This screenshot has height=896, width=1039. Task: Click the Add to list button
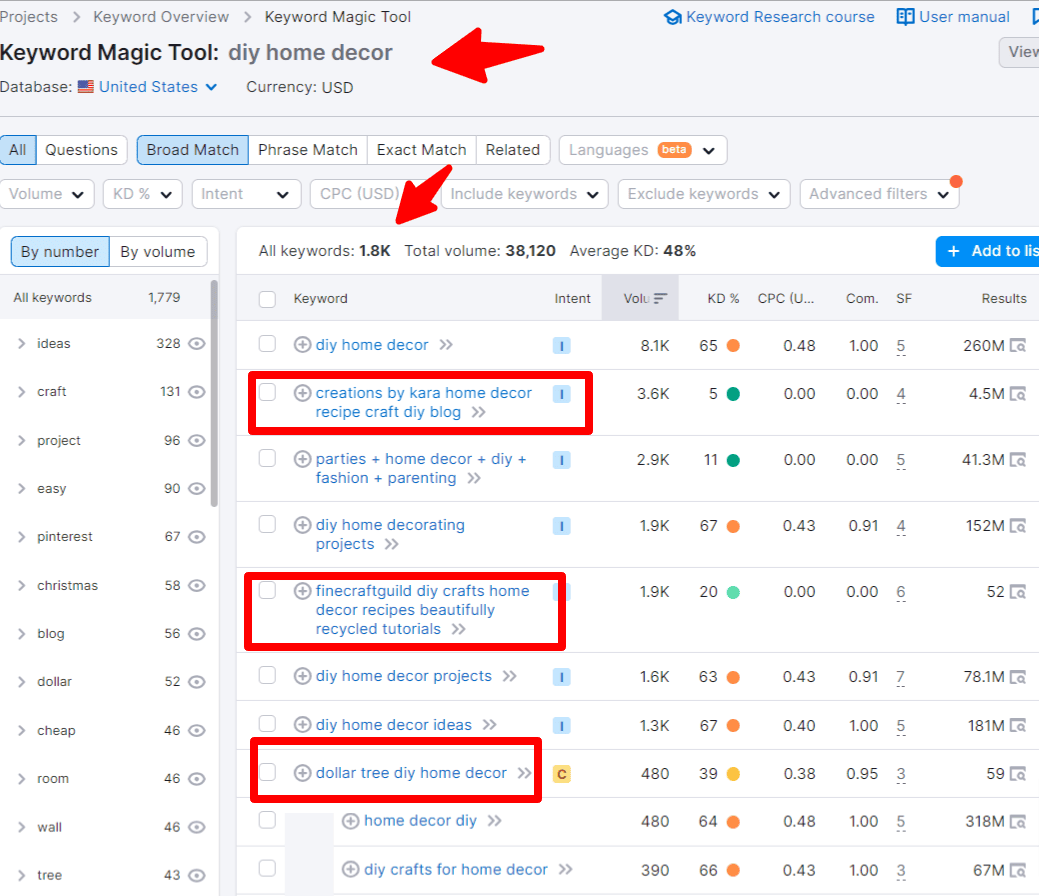[999, 251]
